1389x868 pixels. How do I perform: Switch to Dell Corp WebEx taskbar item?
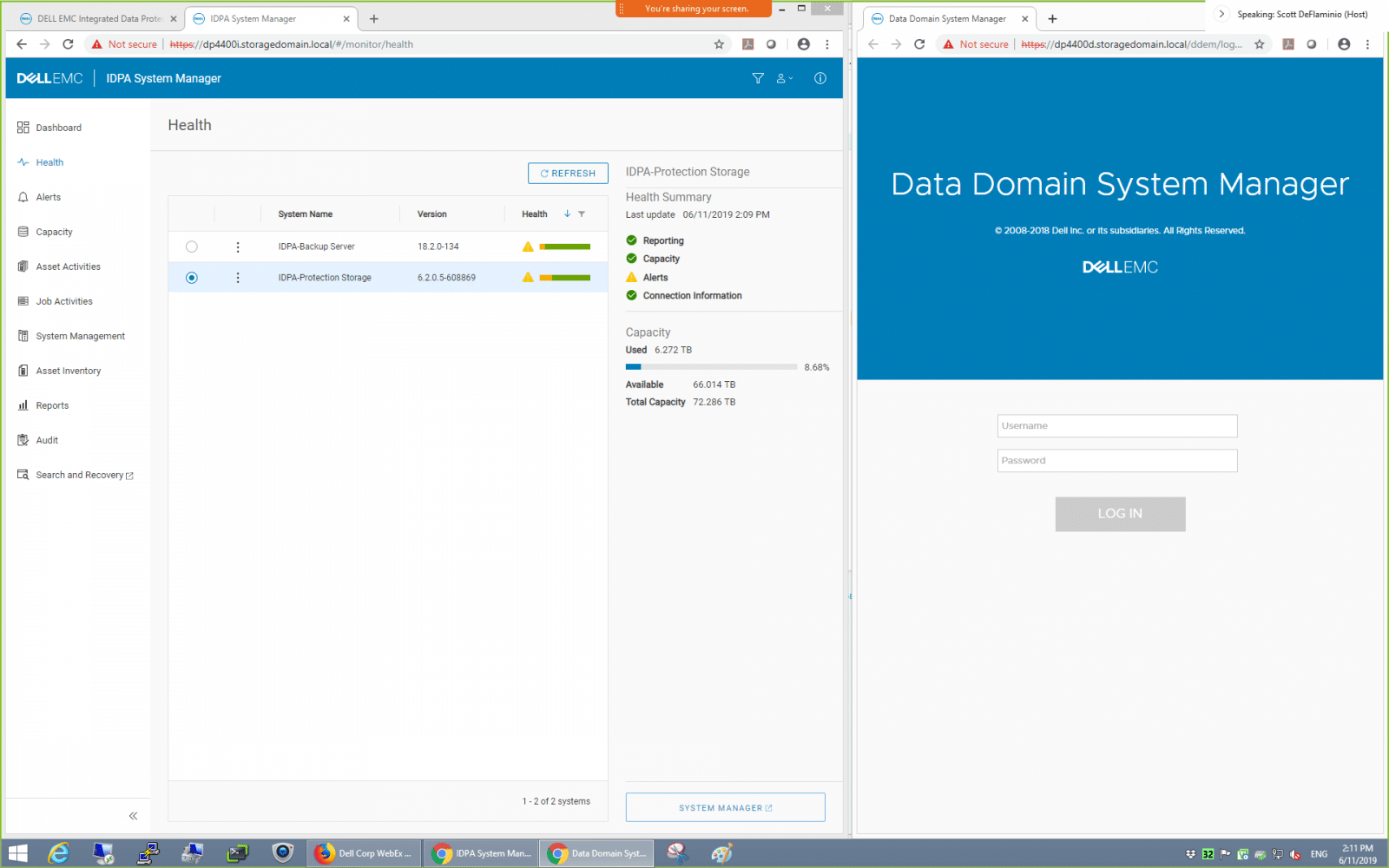364,854
